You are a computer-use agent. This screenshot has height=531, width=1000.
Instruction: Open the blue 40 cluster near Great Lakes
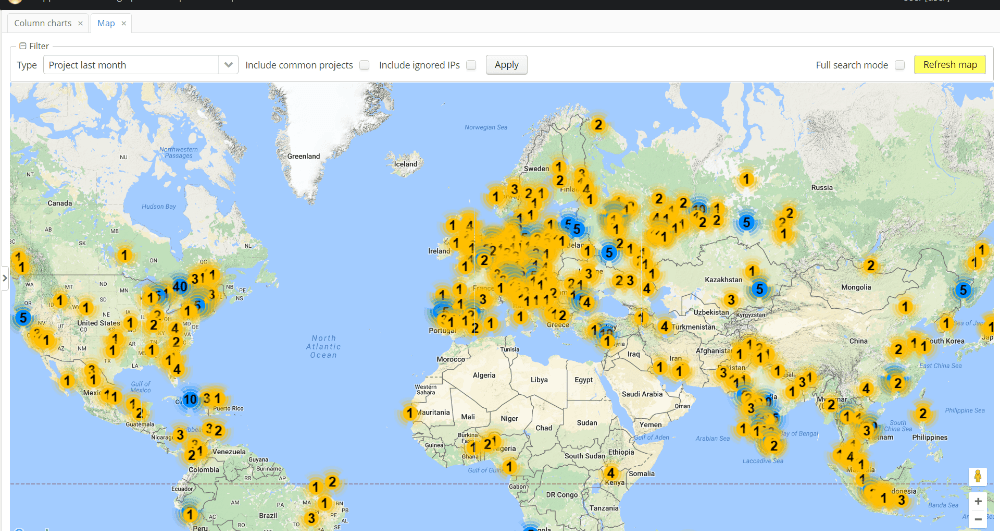pyautogui.click(x=180, y=286)
